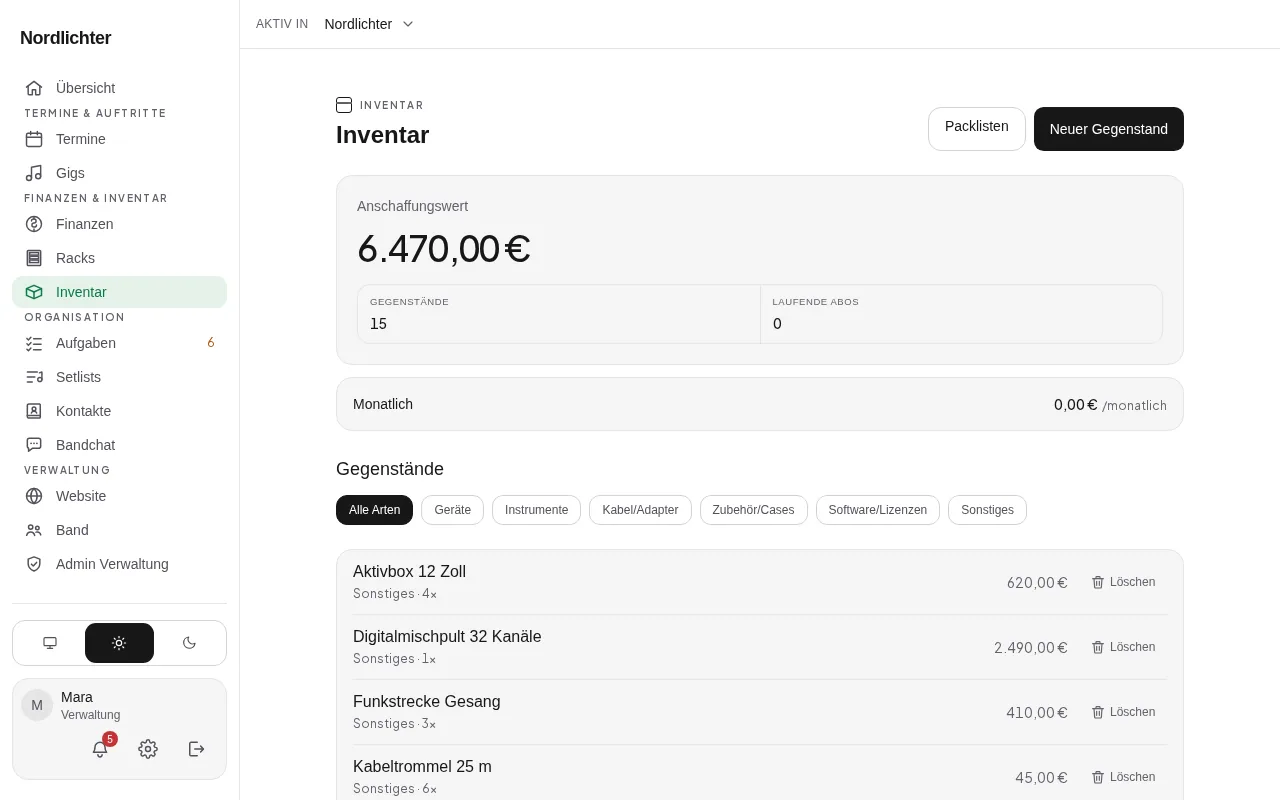Click the logout icon
The height and width of the screenshot is (800, 1280).
point(196,749)
